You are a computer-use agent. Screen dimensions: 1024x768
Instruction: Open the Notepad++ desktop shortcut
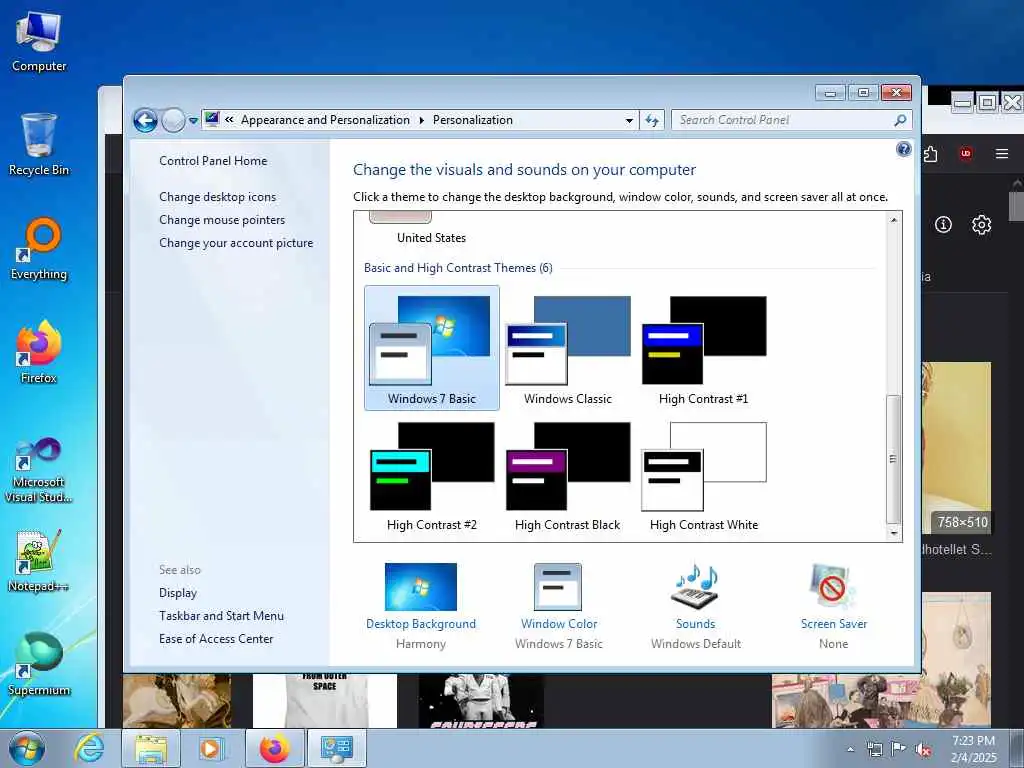click(x=39, y=562)
